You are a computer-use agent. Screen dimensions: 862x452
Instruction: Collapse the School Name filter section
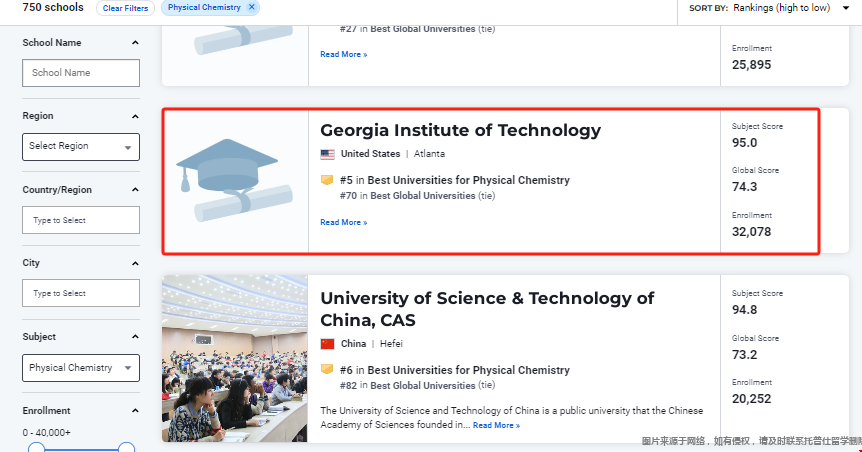(135, 43)
